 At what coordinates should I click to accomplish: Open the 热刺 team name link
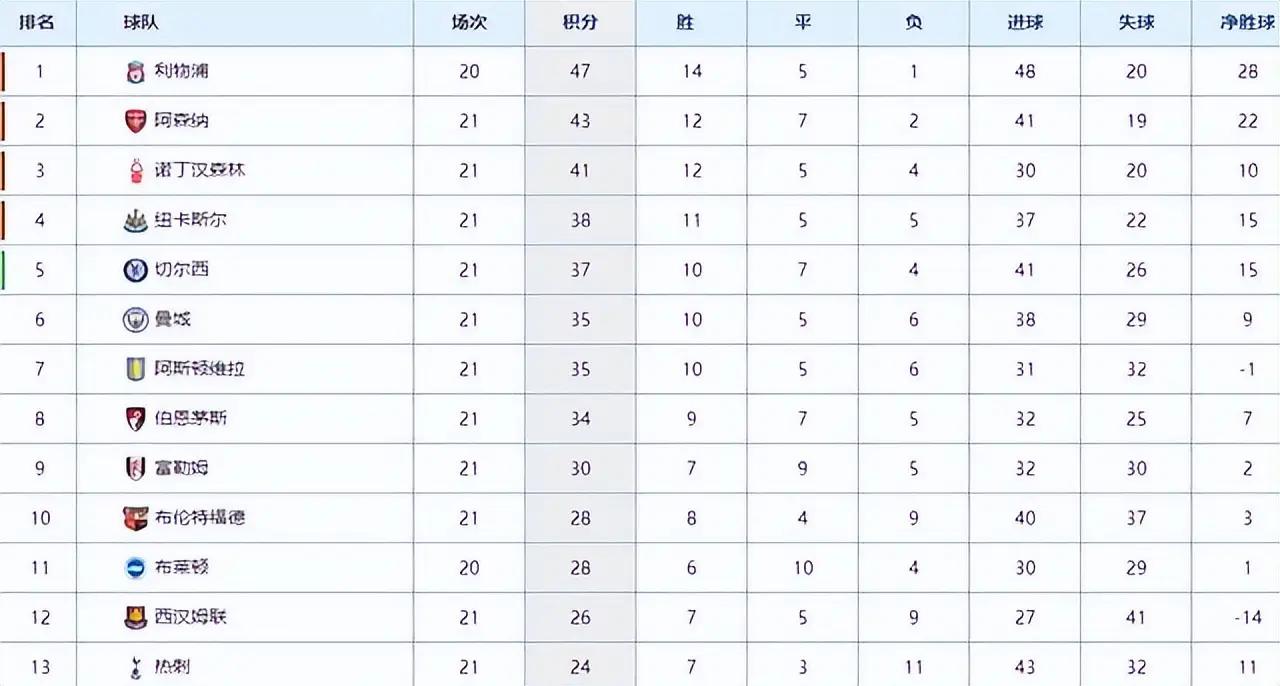coord(173,666)
